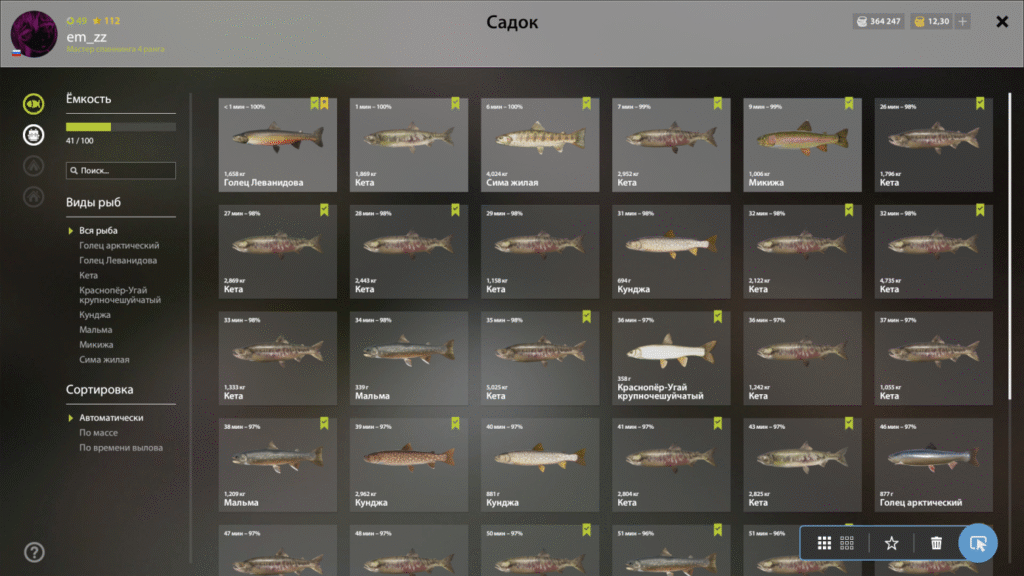
Task: Click the plus icon to add gold
Action: 963,22
